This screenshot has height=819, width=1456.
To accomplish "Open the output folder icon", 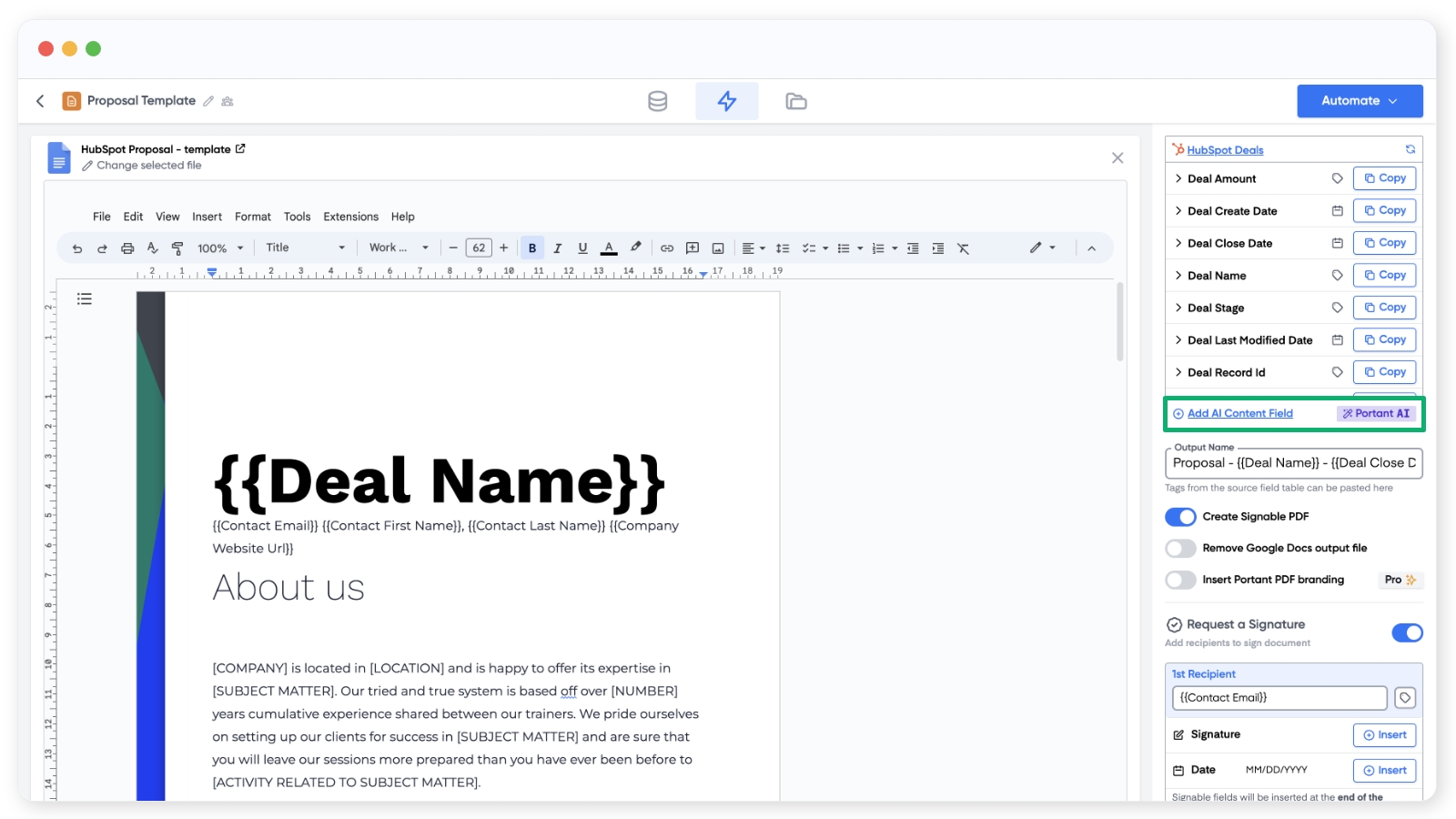I will [795, 101].
